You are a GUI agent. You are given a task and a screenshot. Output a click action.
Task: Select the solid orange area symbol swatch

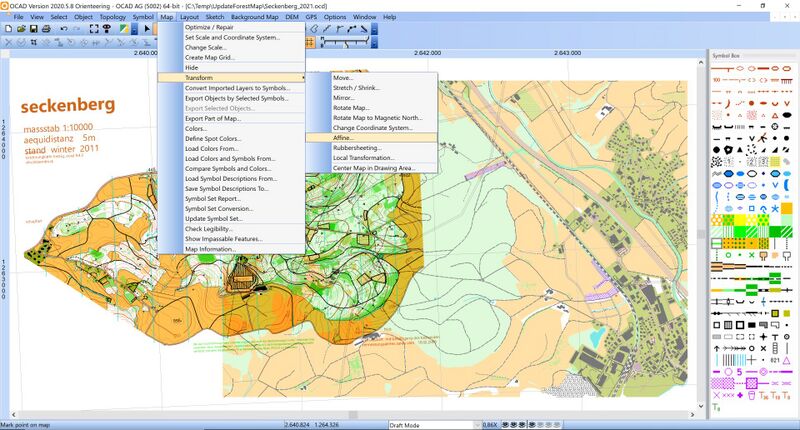(787, 208)
